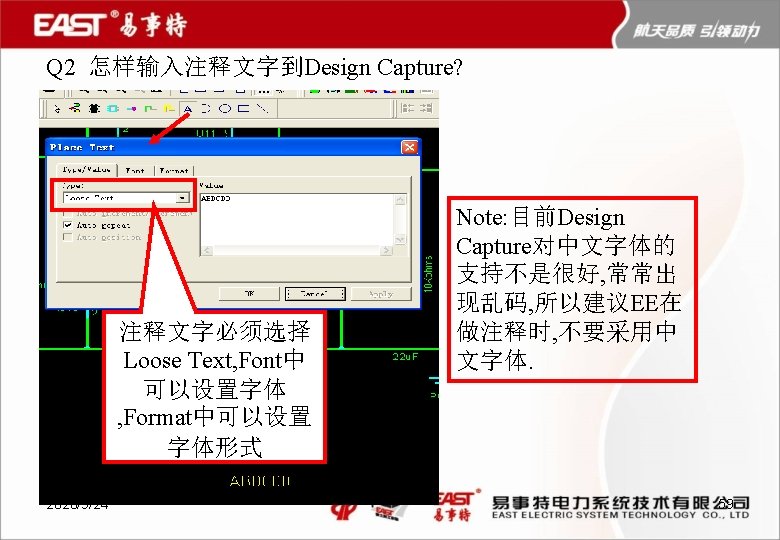Select the yellow label tool icon

coord(169,108)
